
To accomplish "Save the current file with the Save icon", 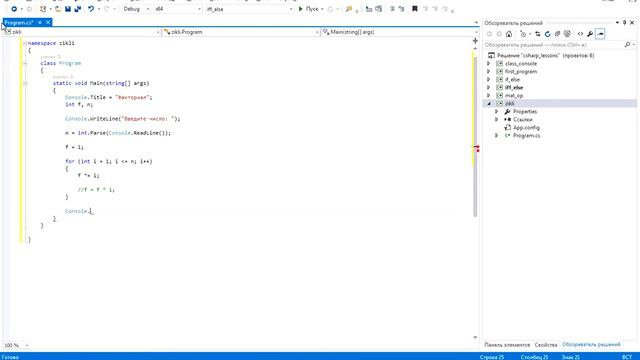I will [x=68, y=9].
